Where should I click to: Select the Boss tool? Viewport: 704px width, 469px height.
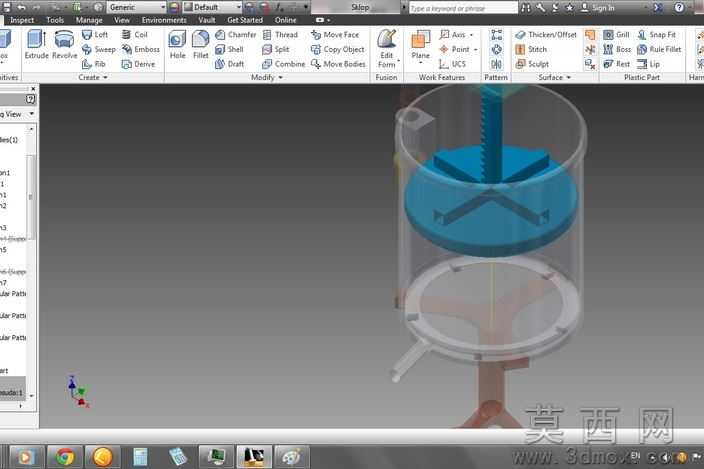pyautogui.click(x=617, y=49)
